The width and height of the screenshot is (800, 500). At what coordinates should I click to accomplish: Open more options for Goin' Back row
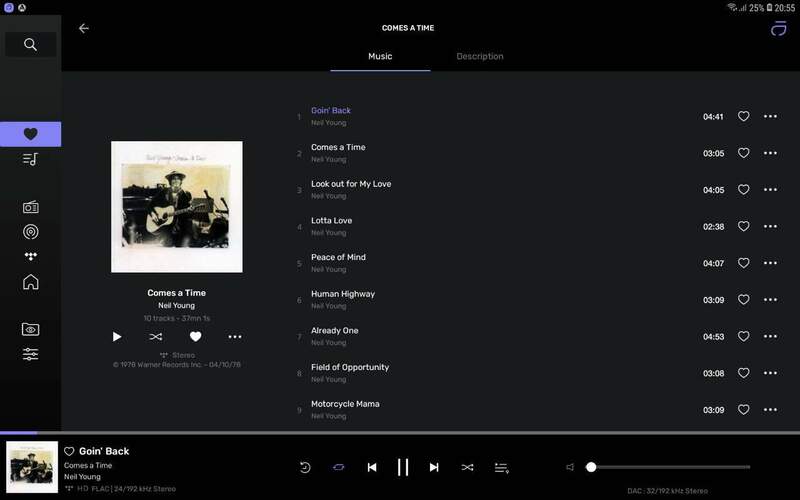(x=770, y=116)
